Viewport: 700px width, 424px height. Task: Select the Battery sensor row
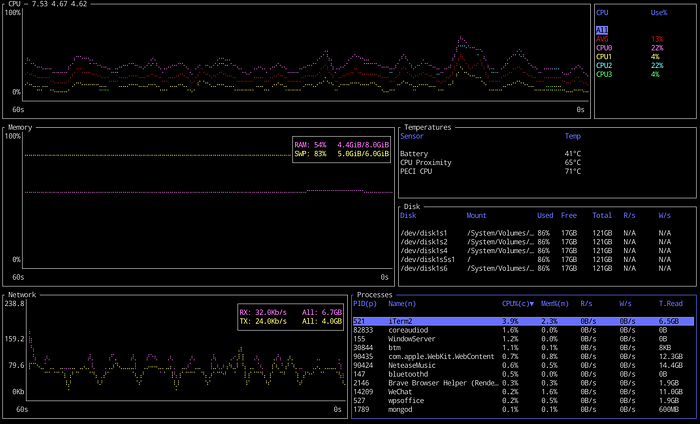[x=491, y=154]
